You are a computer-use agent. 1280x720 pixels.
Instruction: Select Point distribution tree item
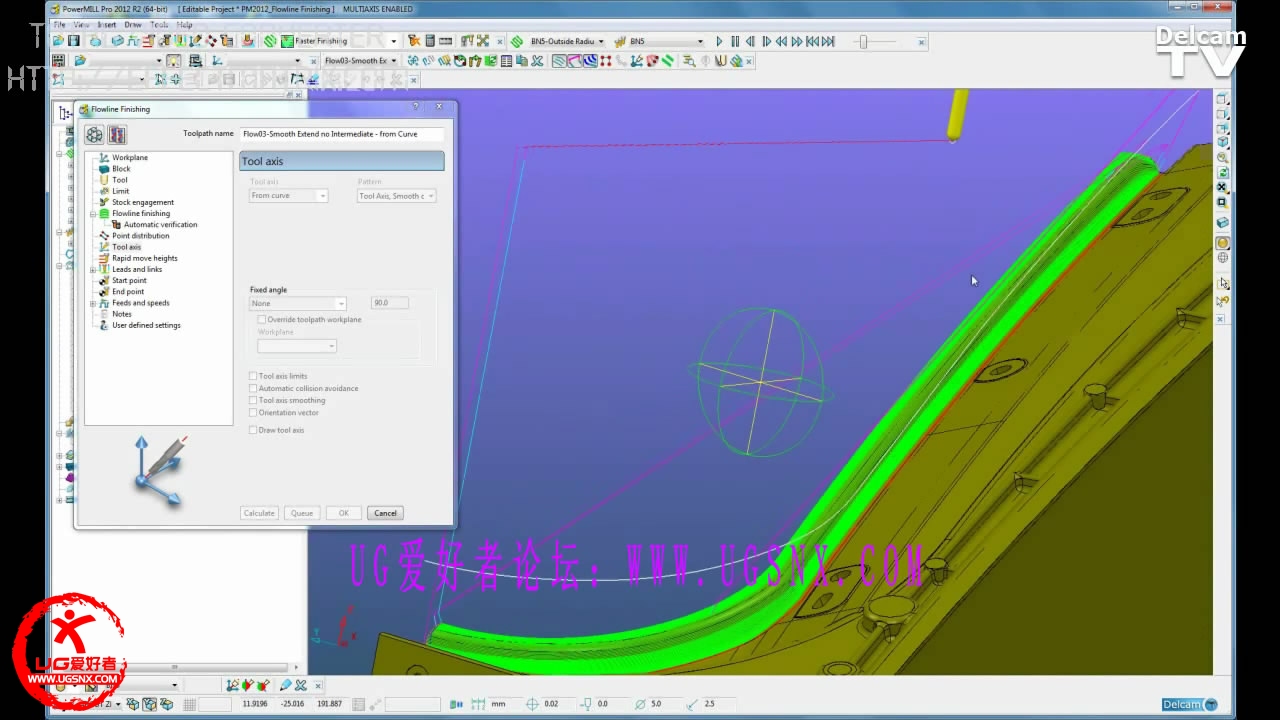(x=141, y=236)
